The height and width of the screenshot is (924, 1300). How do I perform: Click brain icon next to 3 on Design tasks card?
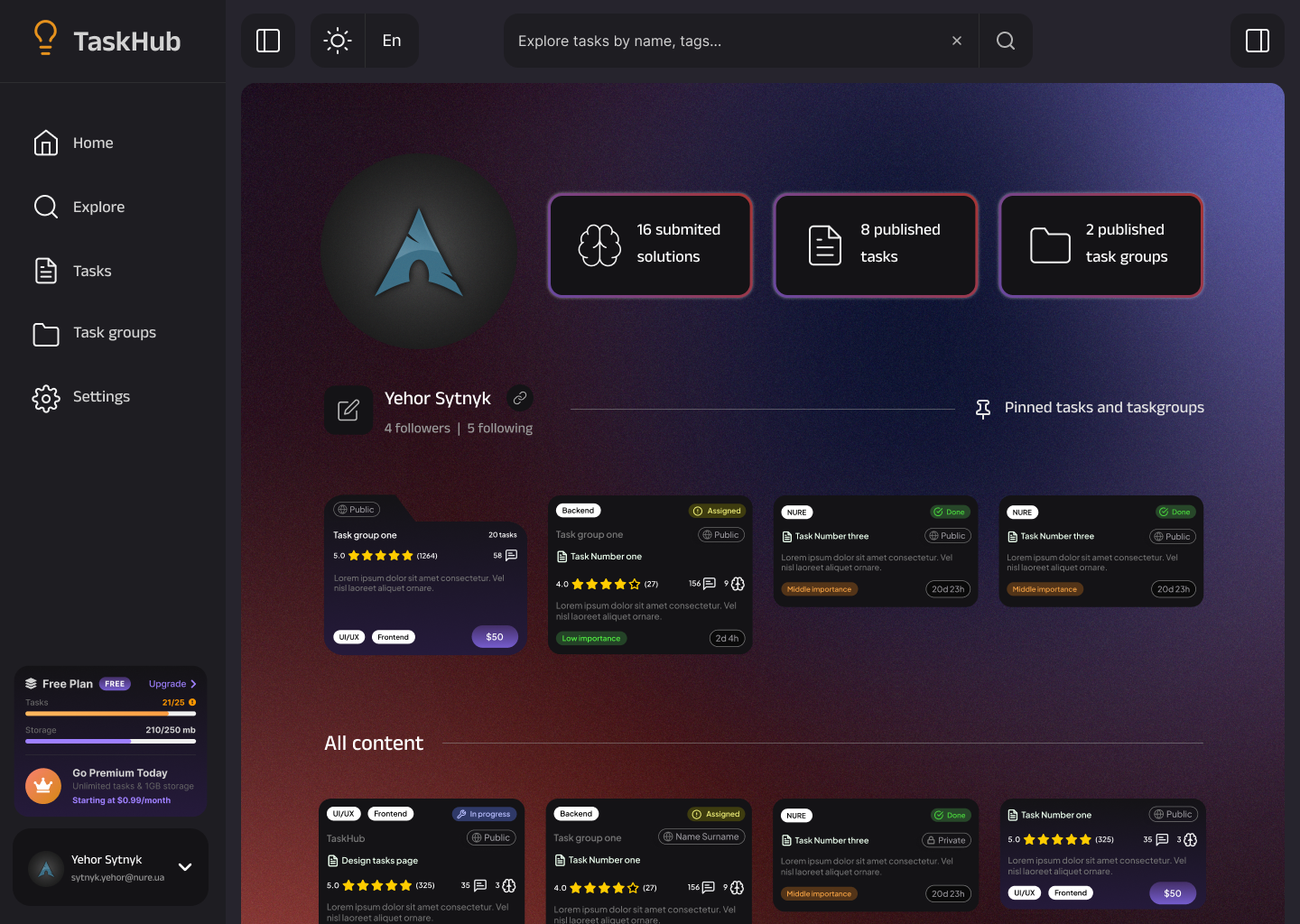(x=509, y=886)
